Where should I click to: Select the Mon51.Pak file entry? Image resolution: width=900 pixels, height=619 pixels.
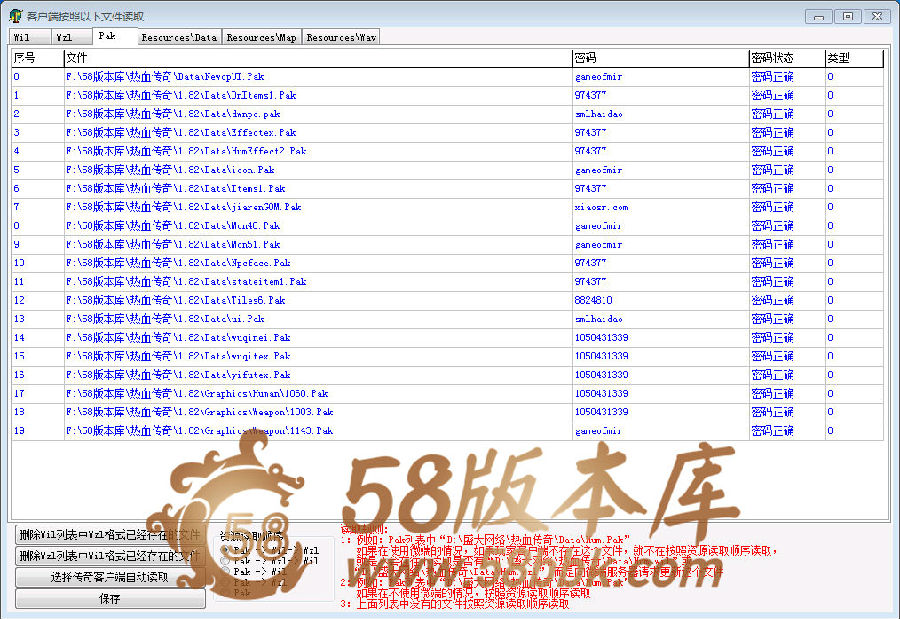point(173,244)
